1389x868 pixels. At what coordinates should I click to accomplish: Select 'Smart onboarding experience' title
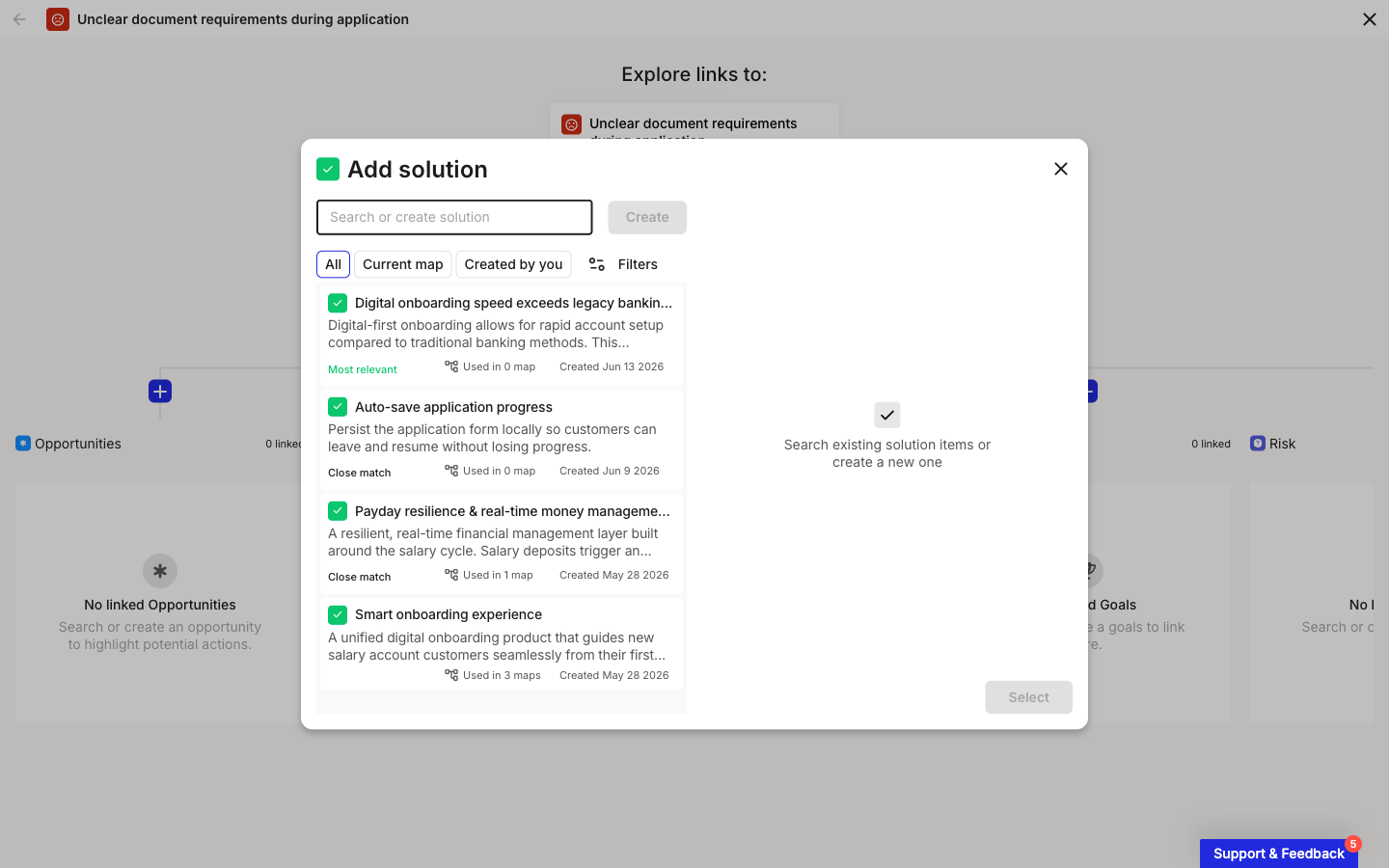[449, 614]
